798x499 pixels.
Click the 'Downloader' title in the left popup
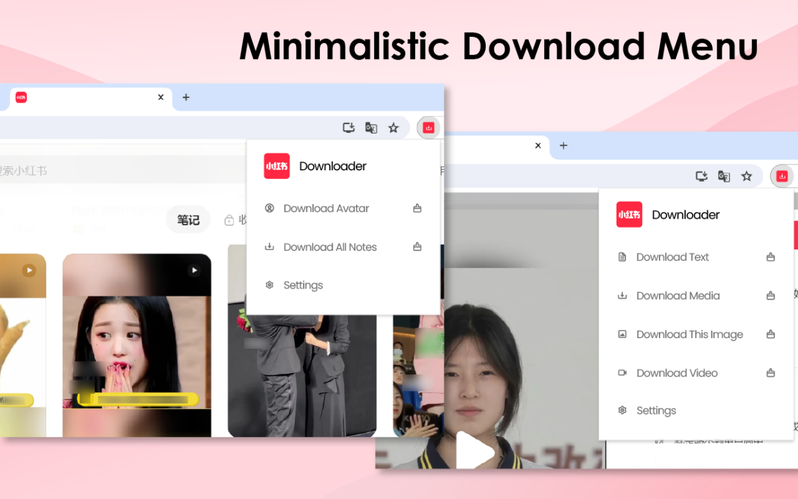tap(333, 166)
